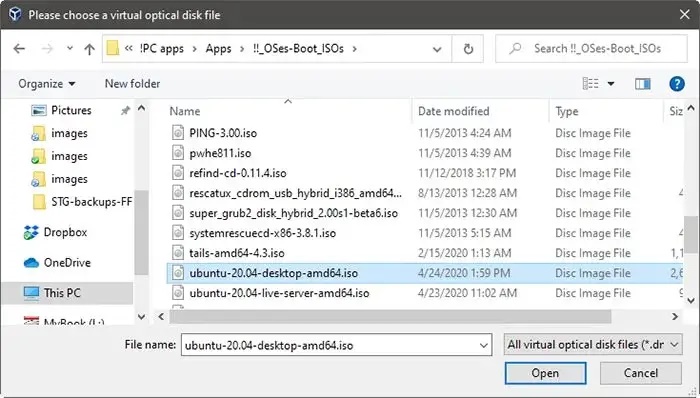
Task: Refresh the !!_OSes-Boot_ISOs folder listing
Action: pos(468,49)
